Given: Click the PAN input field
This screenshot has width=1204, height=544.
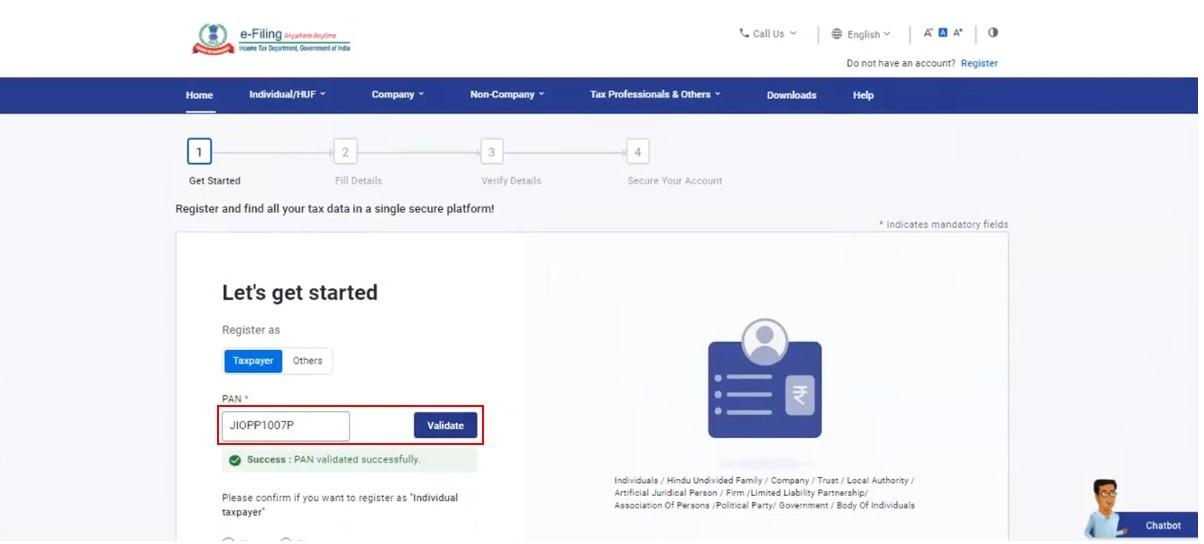Looking at the screenshot, I should click(286, 426).
